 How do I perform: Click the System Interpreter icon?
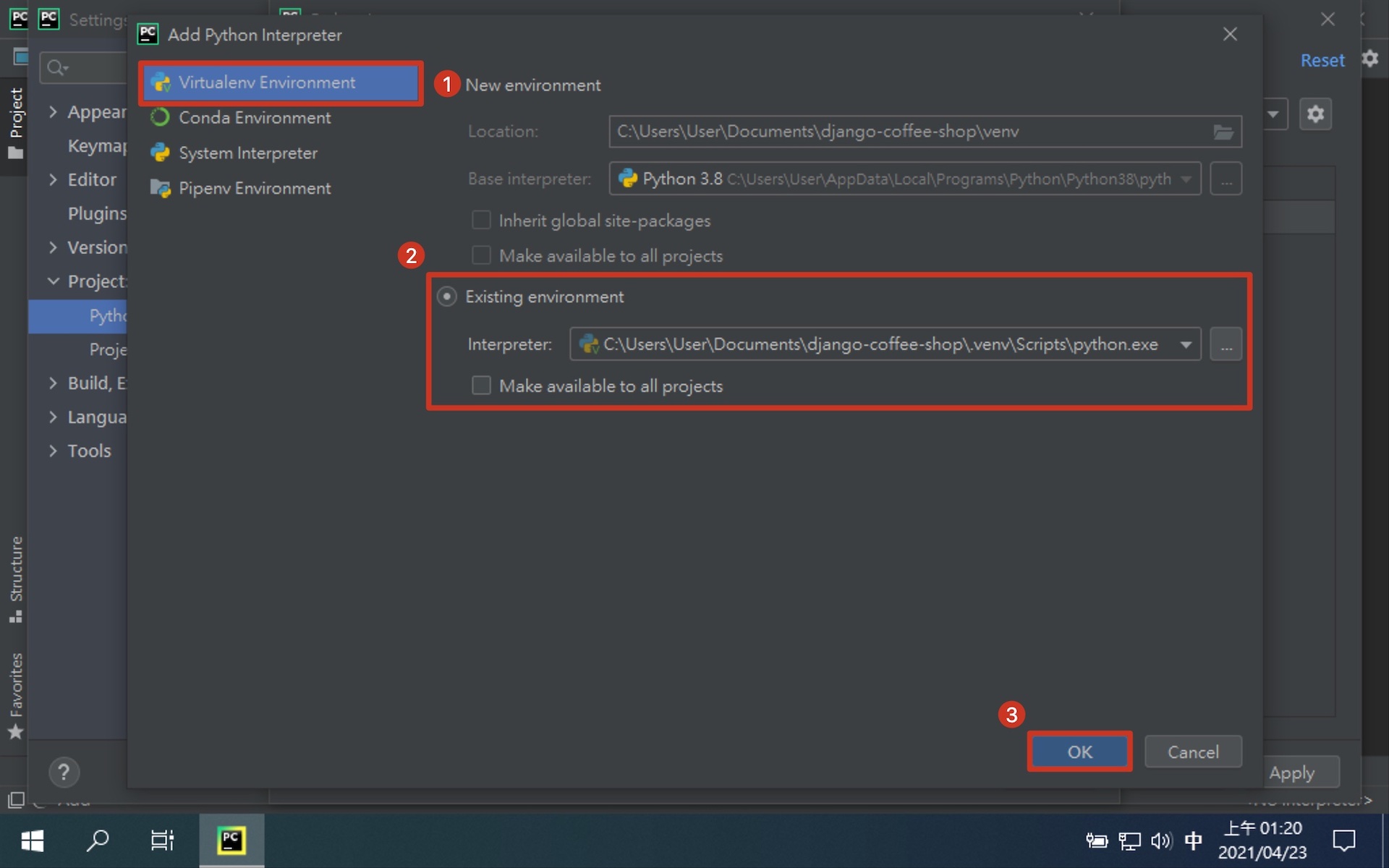click(x=160, y=152)
